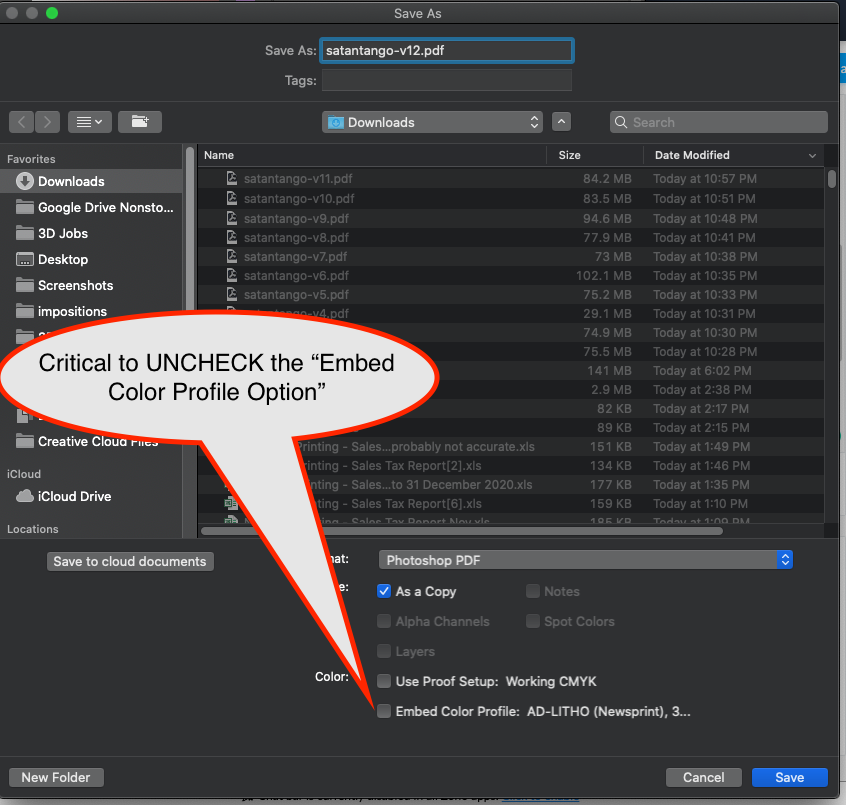The height and width of the screenshot is (805, 846).
Task: Select file satantango-v8.pdf
Action: pyautogui.click(x=510, y=237)
